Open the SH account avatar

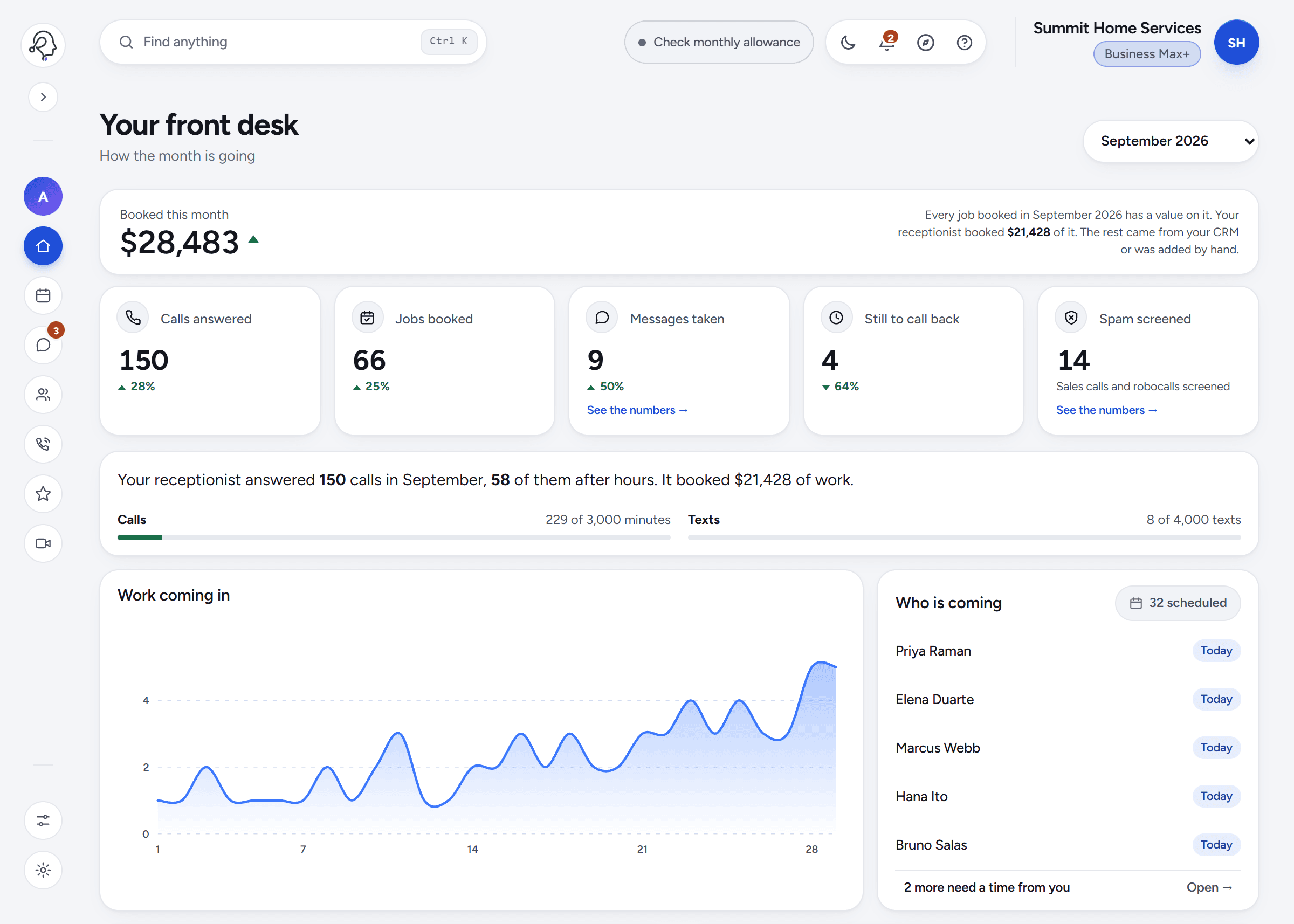coord(1236,42)
